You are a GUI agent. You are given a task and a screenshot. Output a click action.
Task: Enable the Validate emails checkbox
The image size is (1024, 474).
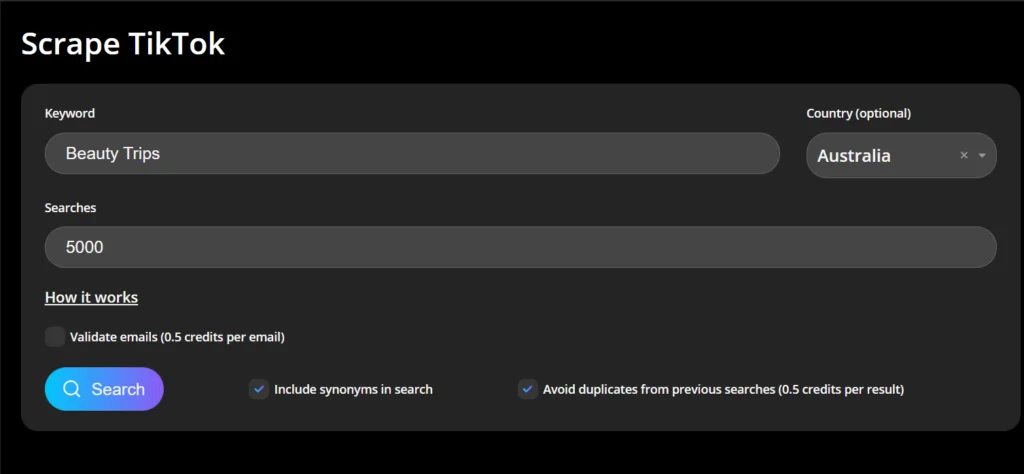[x=55, y=337]
